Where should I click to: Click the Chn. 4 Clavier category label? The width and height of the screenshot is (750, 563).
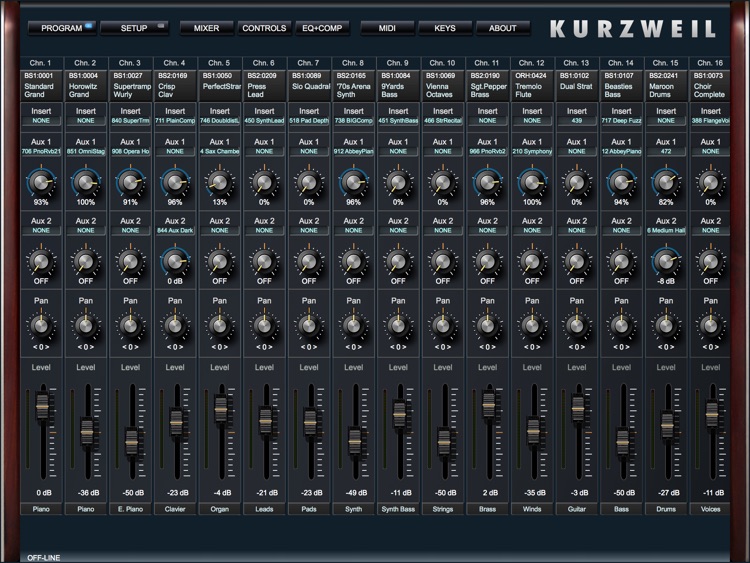pyautogui.click(x=175, y=509)
